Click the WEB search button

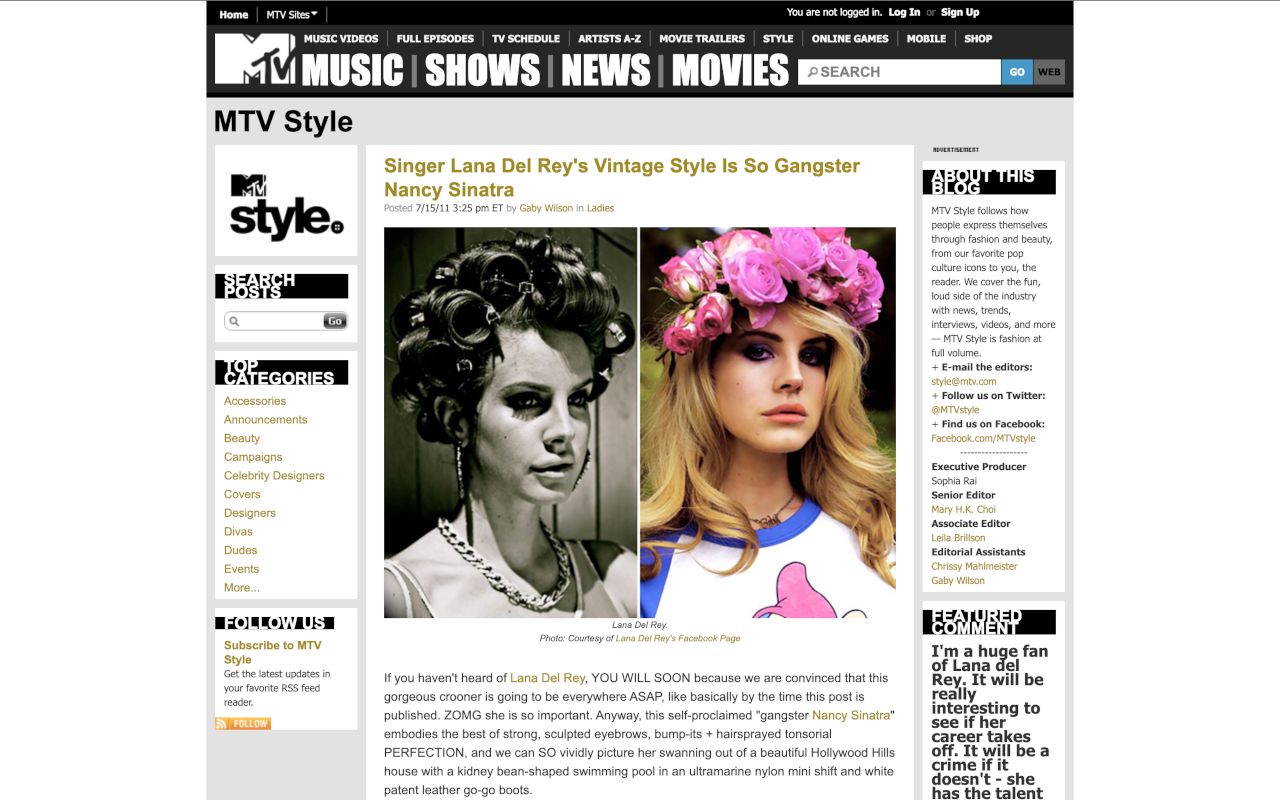click(x=1049, y=72)
